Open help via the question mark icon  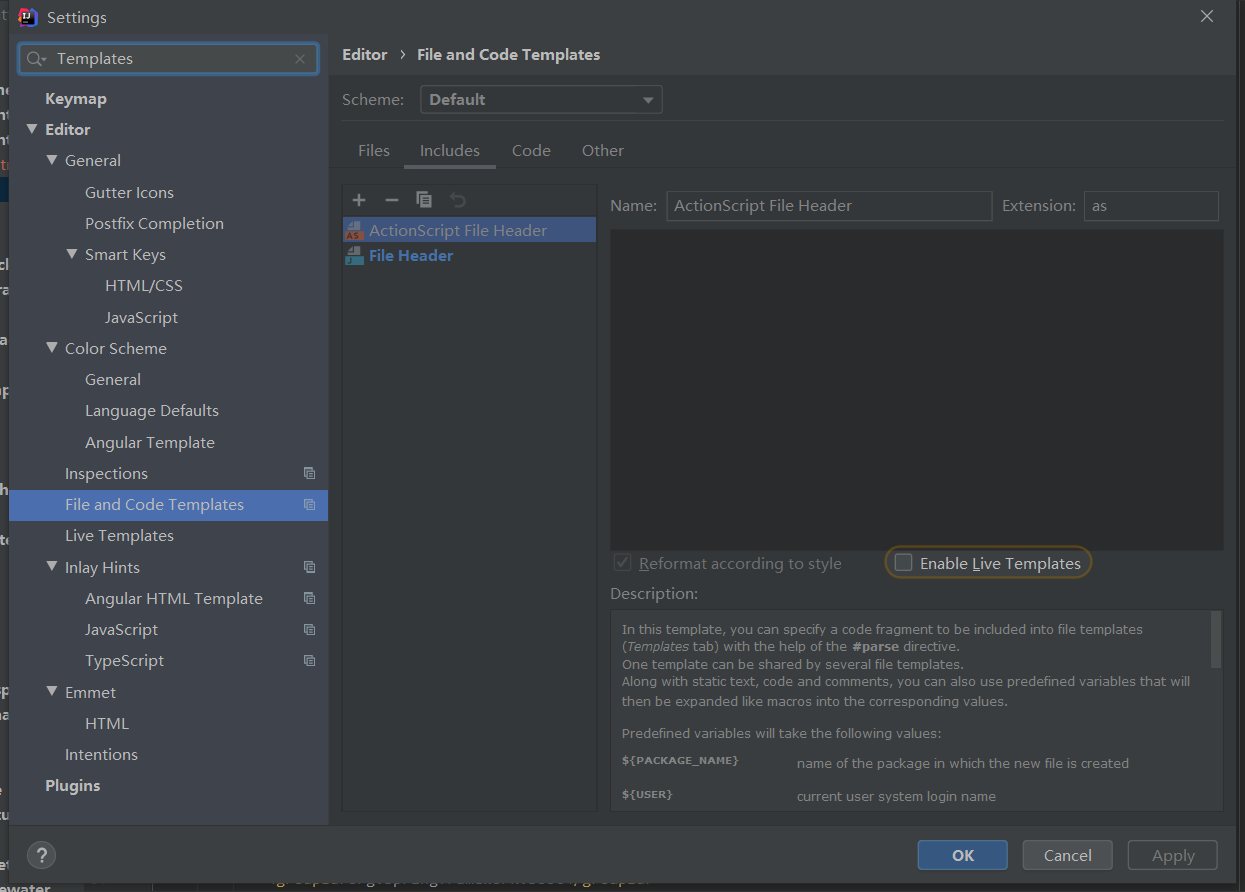point(41,856)
